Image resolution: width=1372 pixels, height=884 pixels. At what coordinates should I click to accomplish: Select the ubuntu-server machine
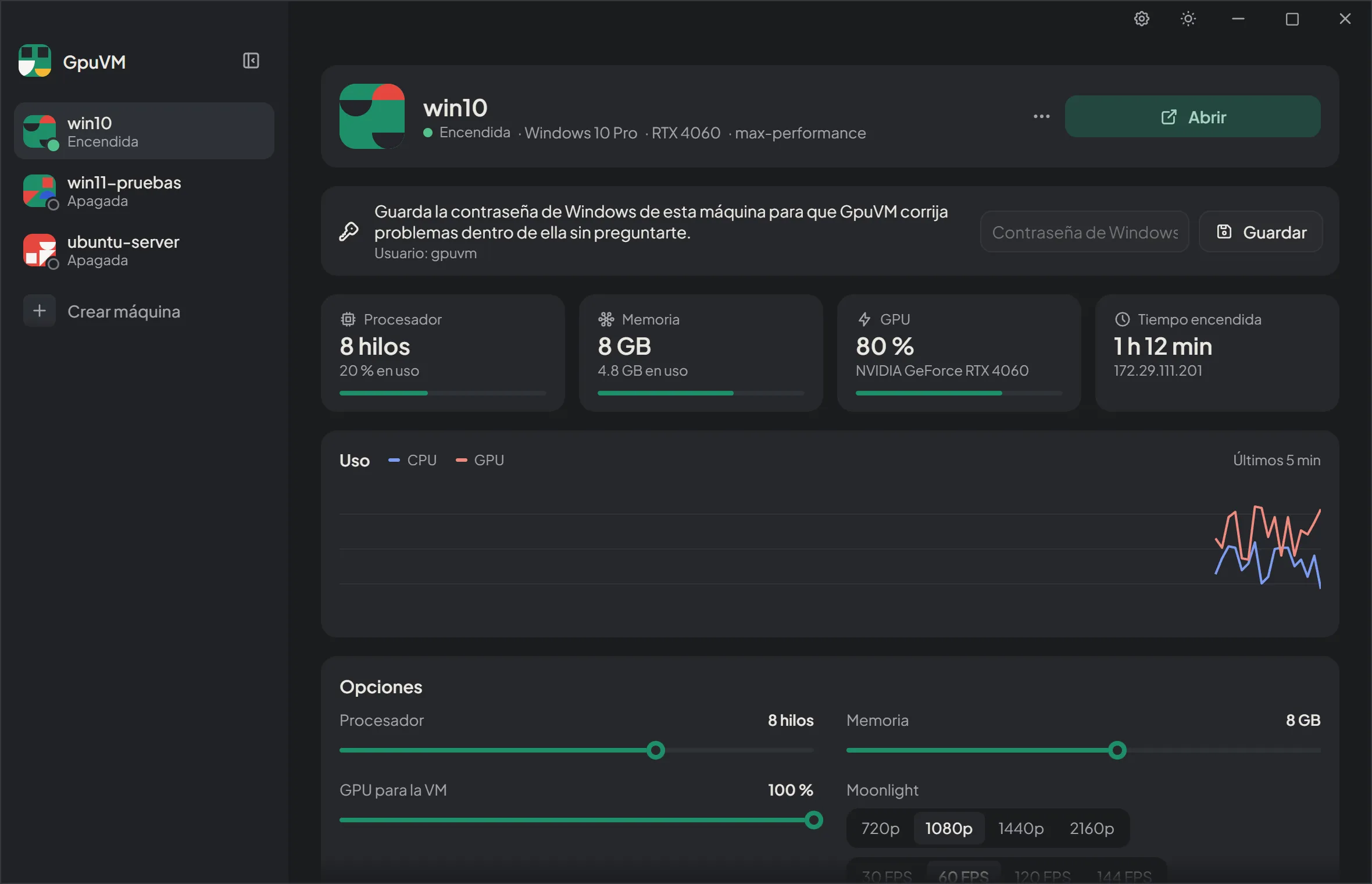coord(144,250)
